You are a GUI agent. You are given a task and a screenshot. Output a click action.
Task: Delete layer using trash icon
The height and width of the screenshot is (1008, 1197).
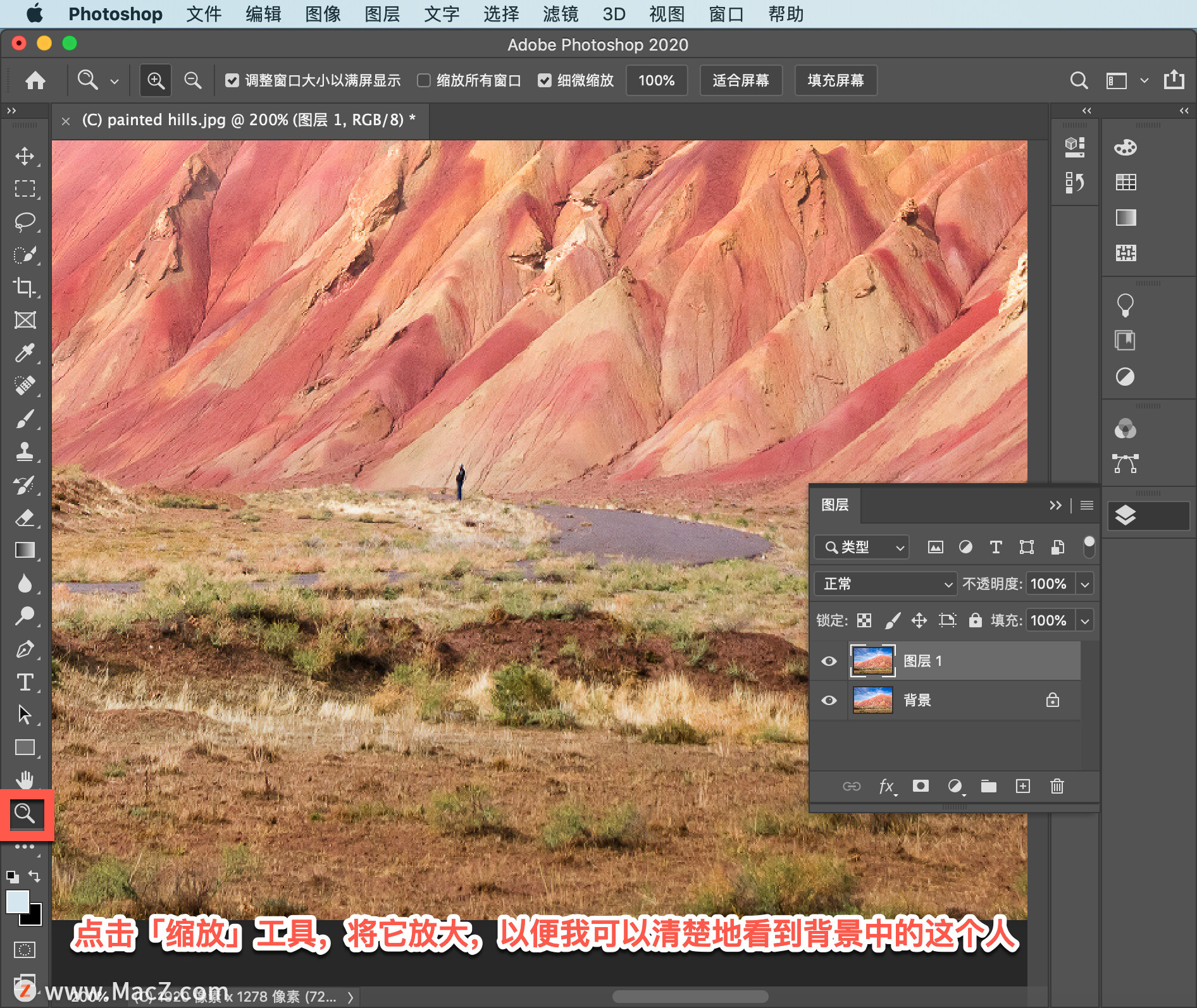[x=1057, y=786]
